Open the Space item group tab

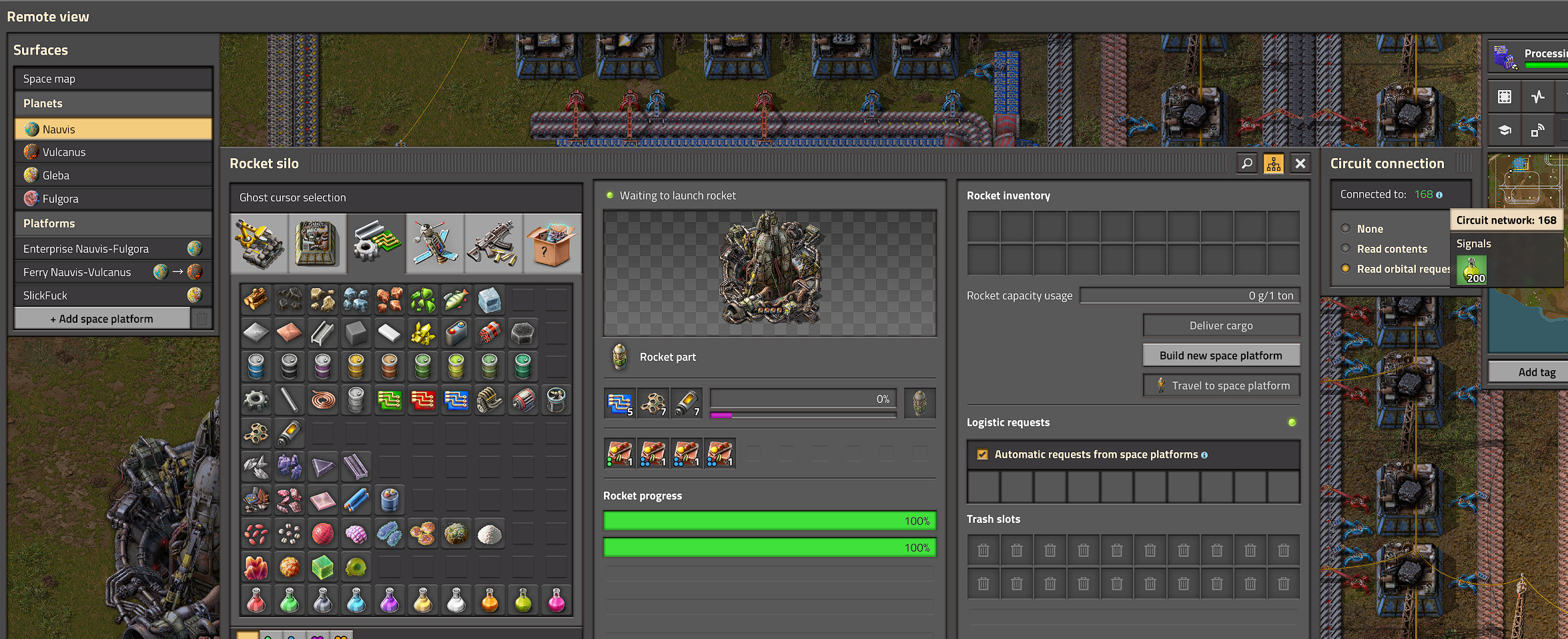(x=435, y=243)
